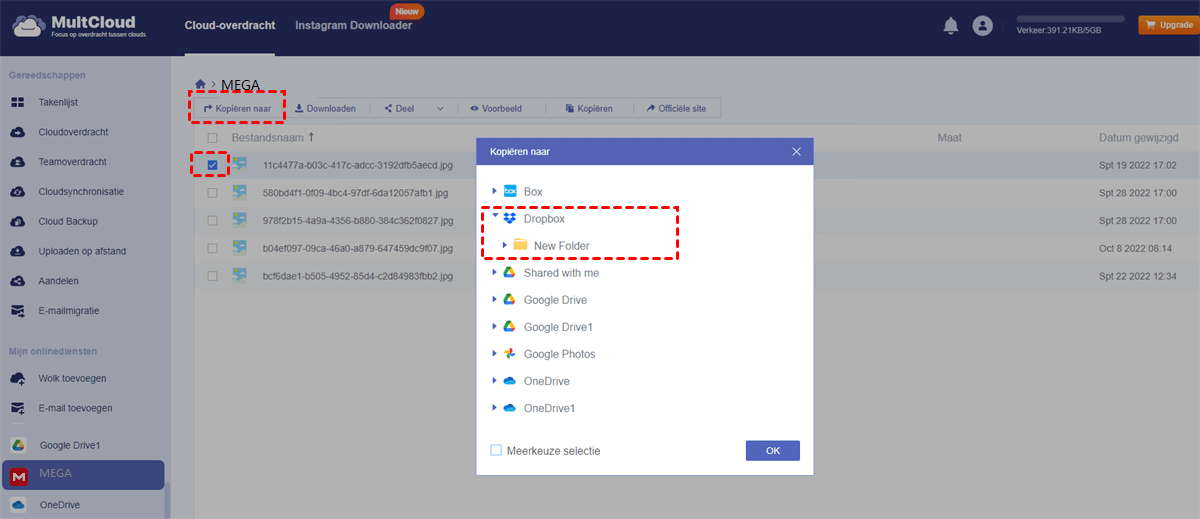Click the Voorbeeld toolbar button

click(x=495, y=108)
